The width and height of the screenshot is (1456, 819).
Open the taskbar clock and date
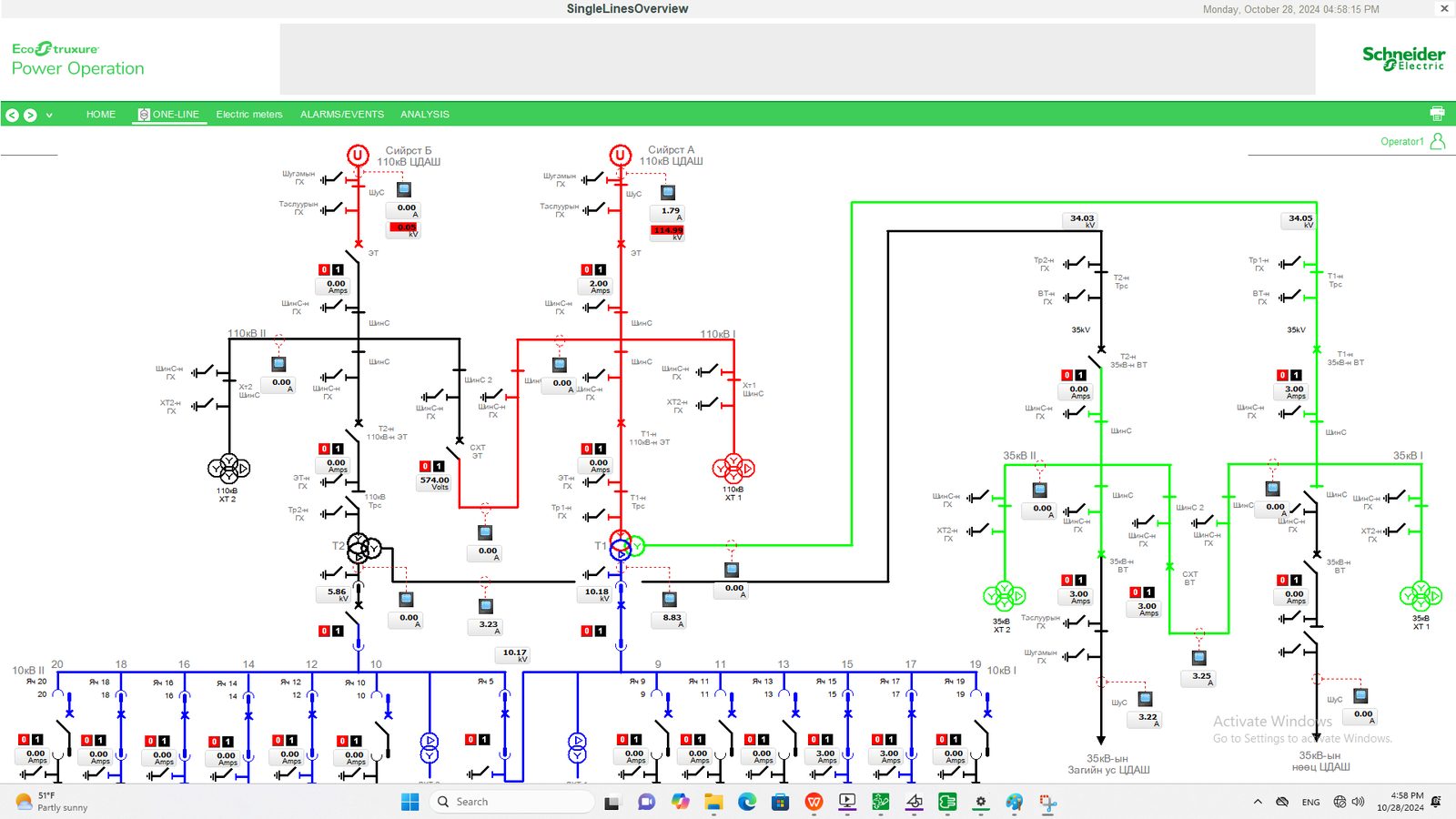(1400, 802)
